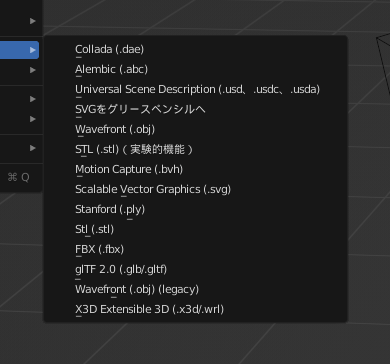The width and height of the screenshot is (390, 364).
Task: Pick Universal Scene Description (.usd) entry
Action: [196, 89]
